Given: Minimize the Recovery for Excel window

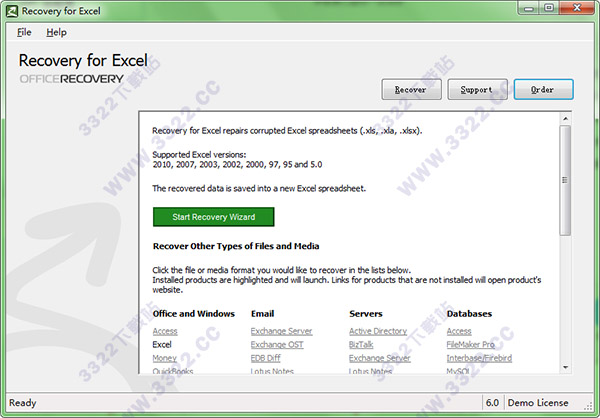Looking at the screenshot, I should tap(530, 8).
